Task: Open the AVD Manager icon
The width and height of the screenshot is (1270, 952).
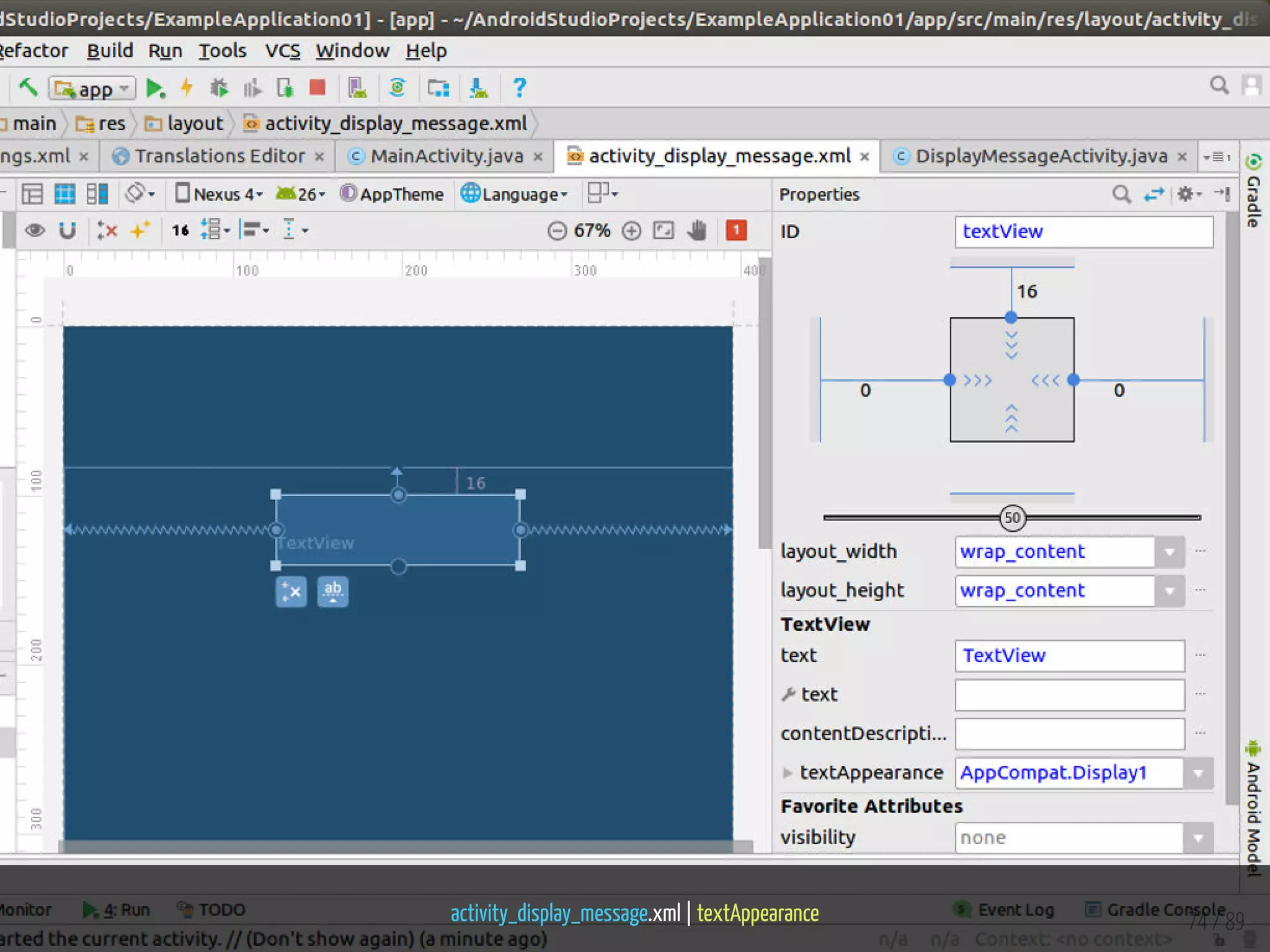Action: click(357, 88)
